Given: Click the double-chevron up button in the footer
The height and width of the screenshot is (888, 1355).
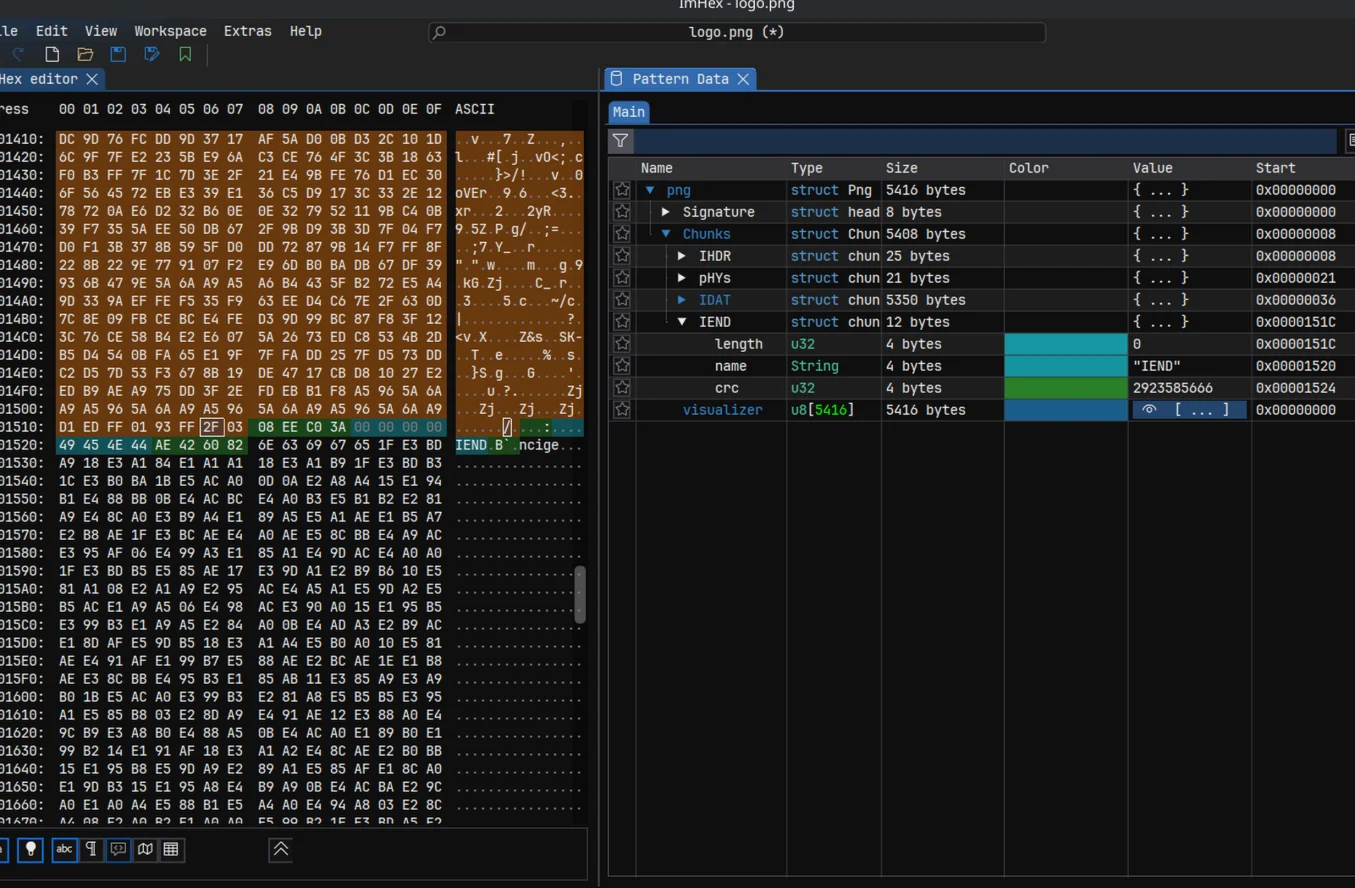Looking at the screenshot, I should (x=281, y=849).
